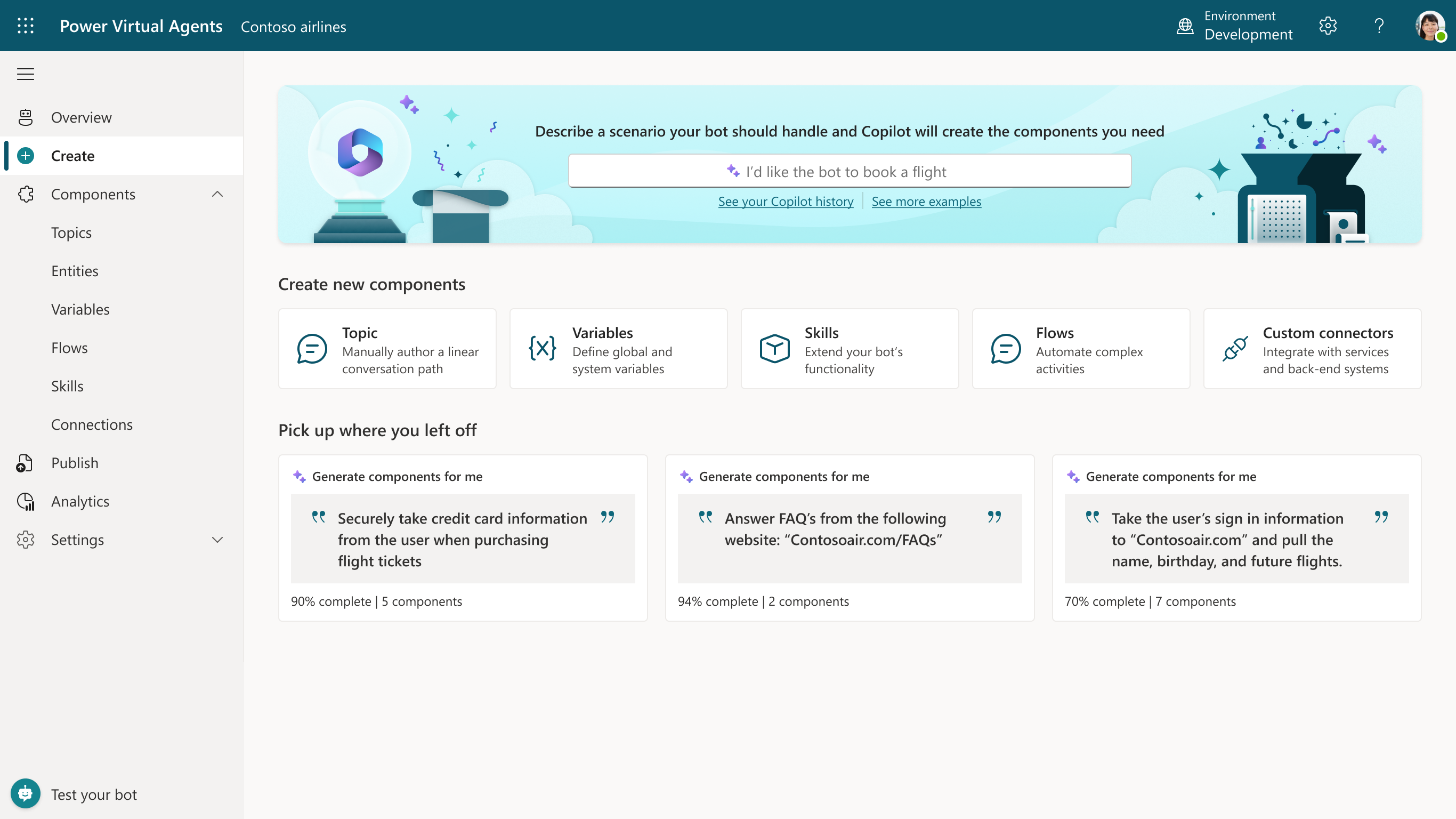Select the Custom connectors plug card
The width and height of the screenshot is (1456, 819).
point(1312,348)
